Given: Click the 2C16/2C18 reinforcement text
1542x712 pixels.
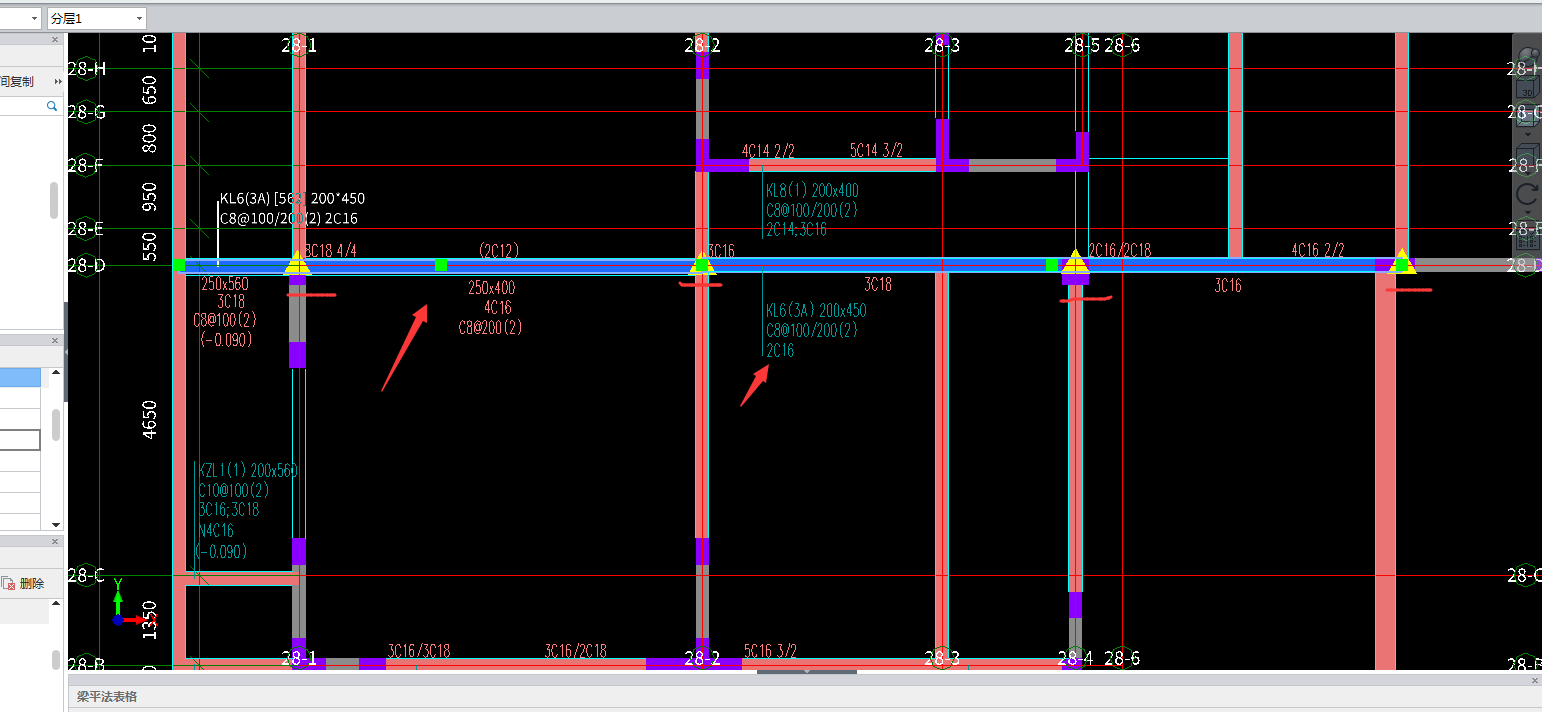Looking at the screenshot, I should pyautogui.click(x=1119, y=250).
